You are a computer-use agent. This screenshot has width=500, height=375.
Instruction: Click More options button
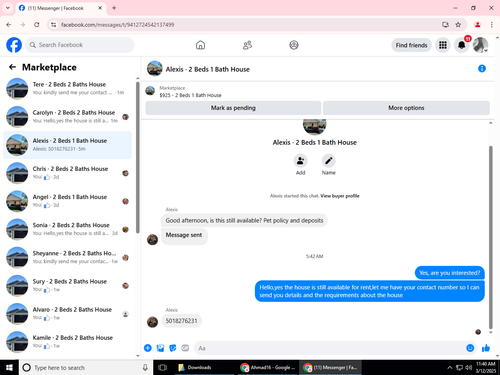pyautogui.click(x=406, y=108)
